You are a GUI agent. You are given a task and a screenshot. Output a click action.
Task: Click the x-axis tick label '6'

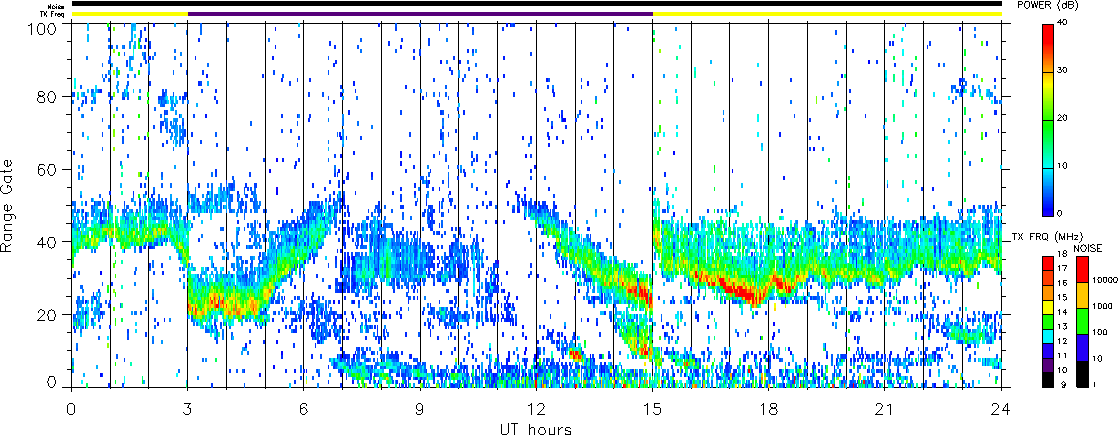(304, 409)
